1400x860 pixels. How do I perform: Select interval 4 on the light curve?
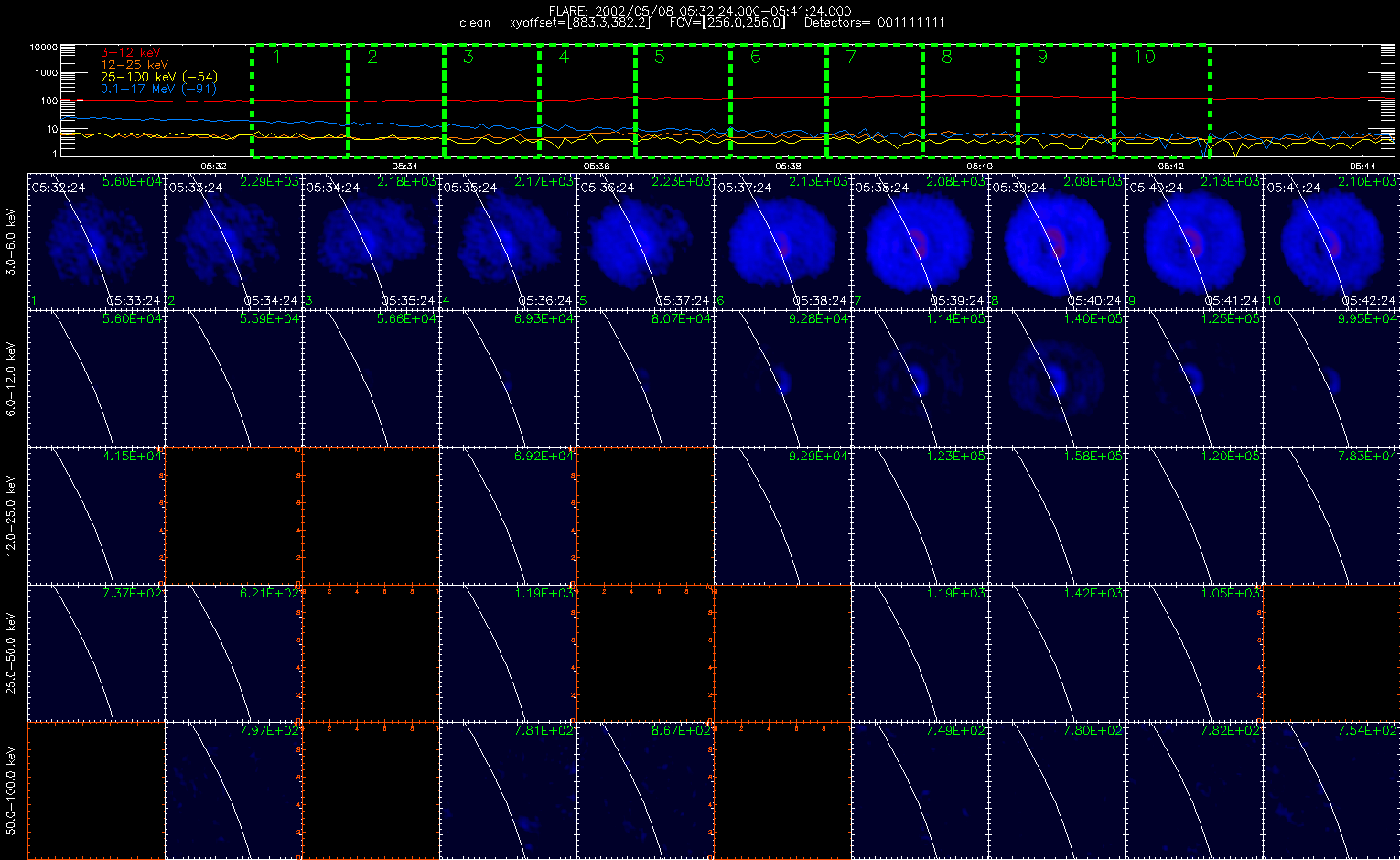click(x=587, y=100)
